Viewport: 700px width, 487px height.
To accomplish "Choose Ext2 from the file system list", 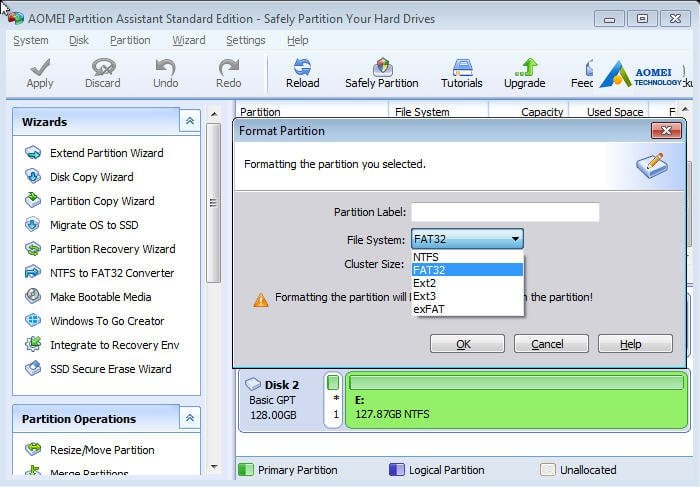I will point(467,283).
